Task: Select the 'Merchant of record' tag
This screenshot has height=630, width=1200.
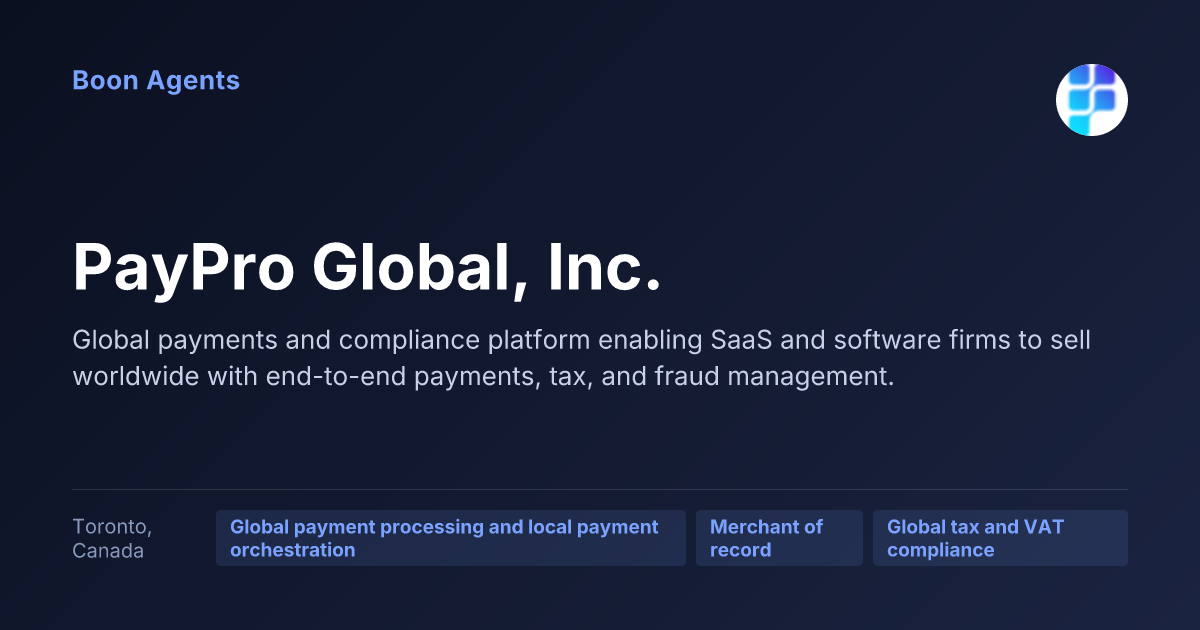Action: click(x=779, y=538)
